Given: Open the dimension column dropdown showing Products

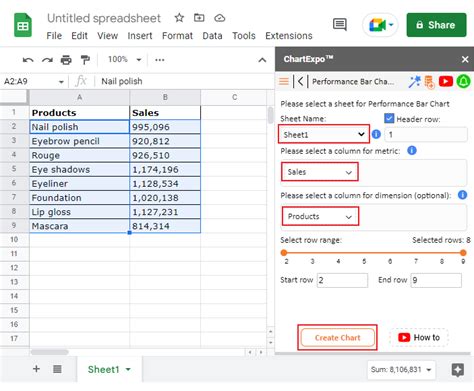Looking at the screenshot, I should [320, 216].
